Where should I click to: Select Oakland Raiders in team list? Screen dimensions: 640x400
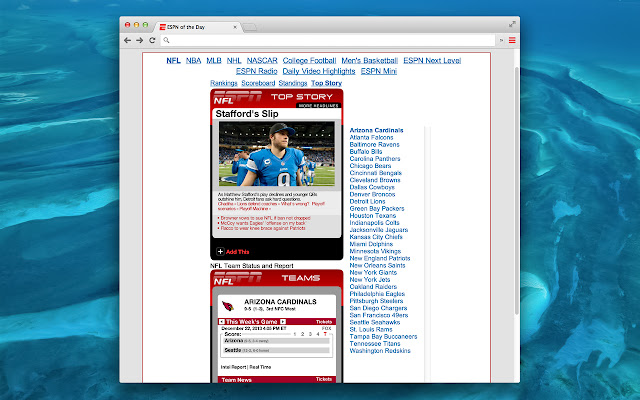(373, 287)
